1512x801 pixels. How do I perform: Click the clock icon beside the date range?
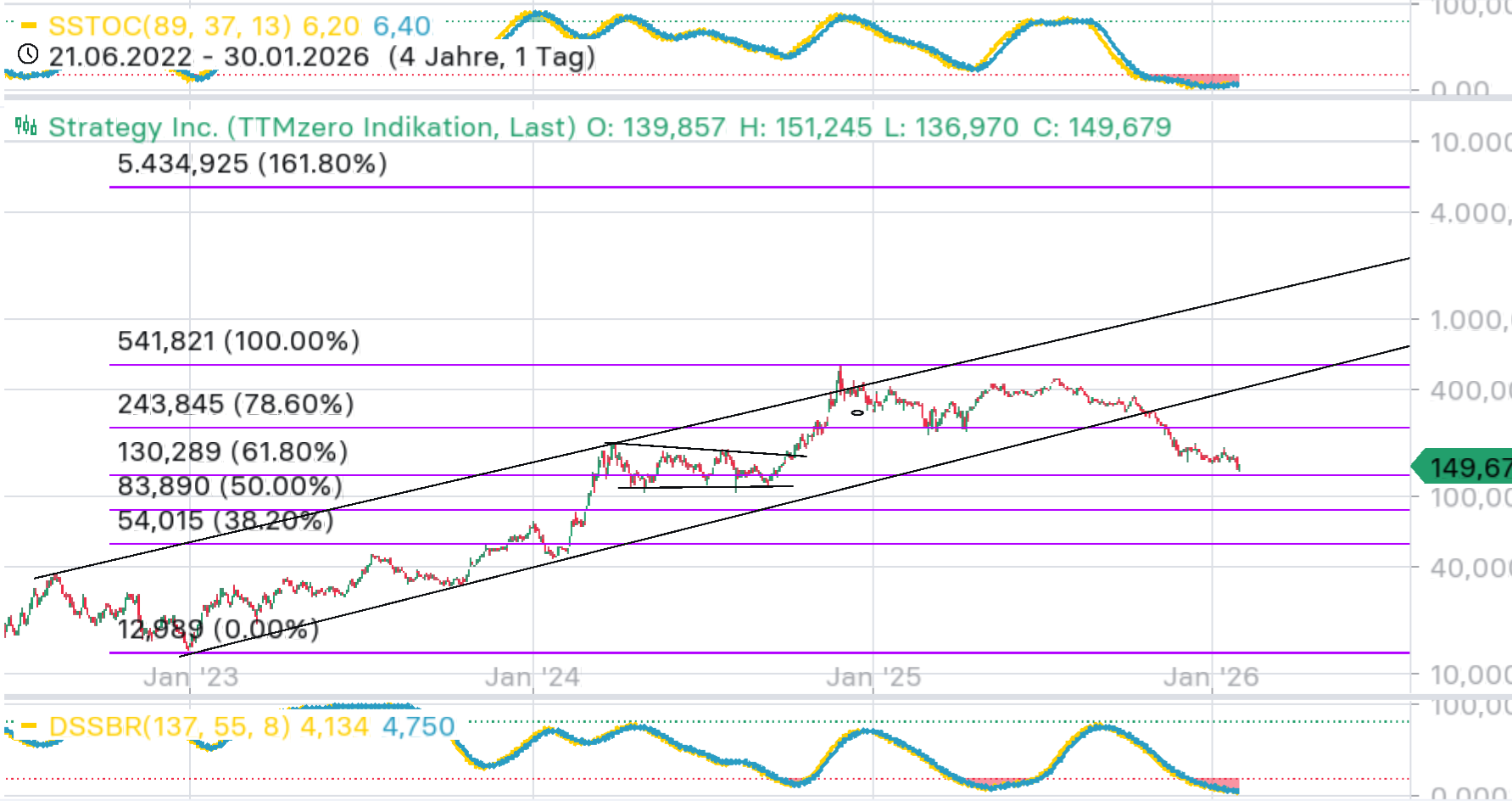(28, 55)
